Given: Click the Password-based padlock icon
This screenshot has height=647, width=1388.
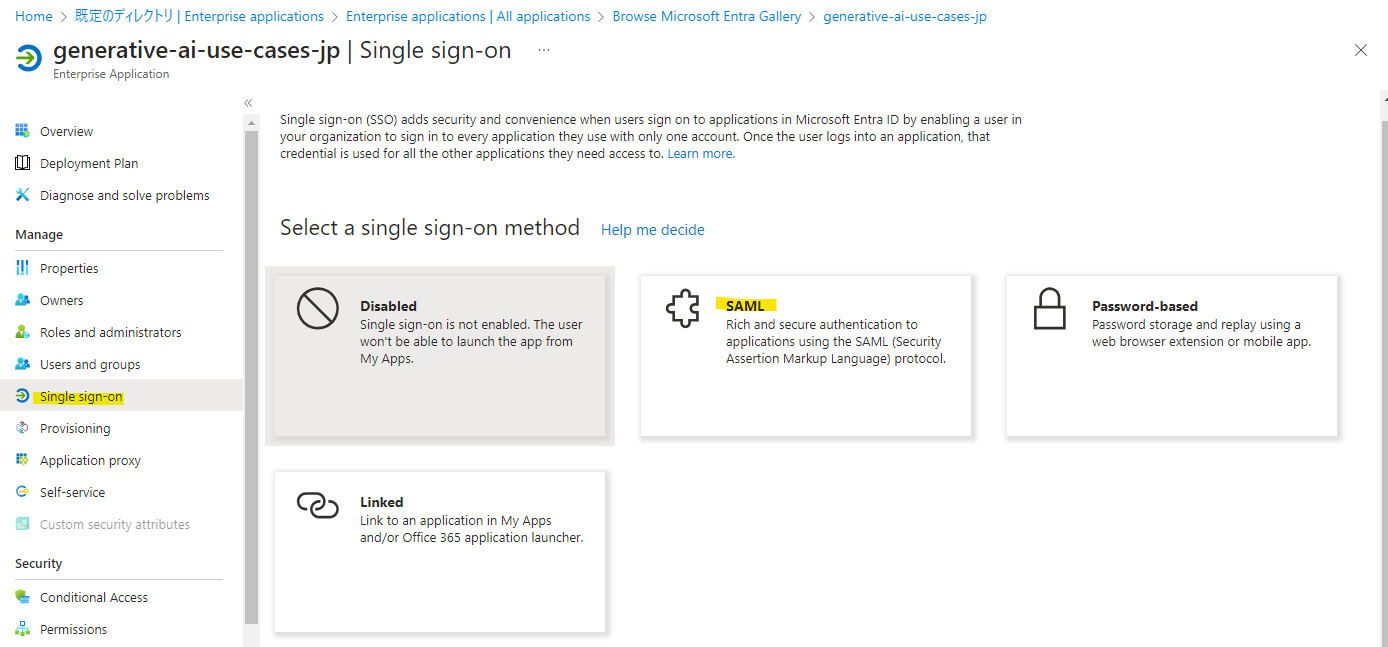Looking at the screenshot, I should 1049,309.
